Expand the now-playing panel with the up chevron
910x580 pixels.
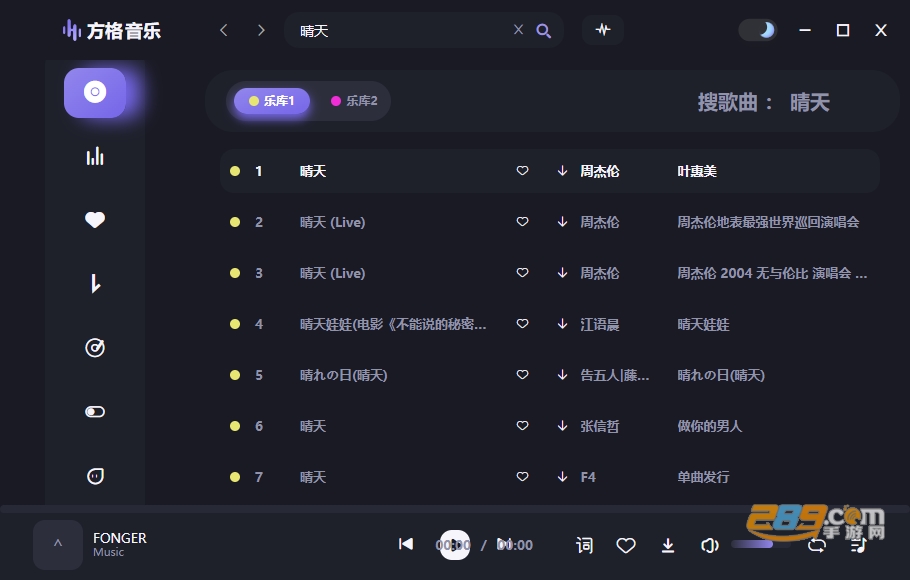(57, 545)
